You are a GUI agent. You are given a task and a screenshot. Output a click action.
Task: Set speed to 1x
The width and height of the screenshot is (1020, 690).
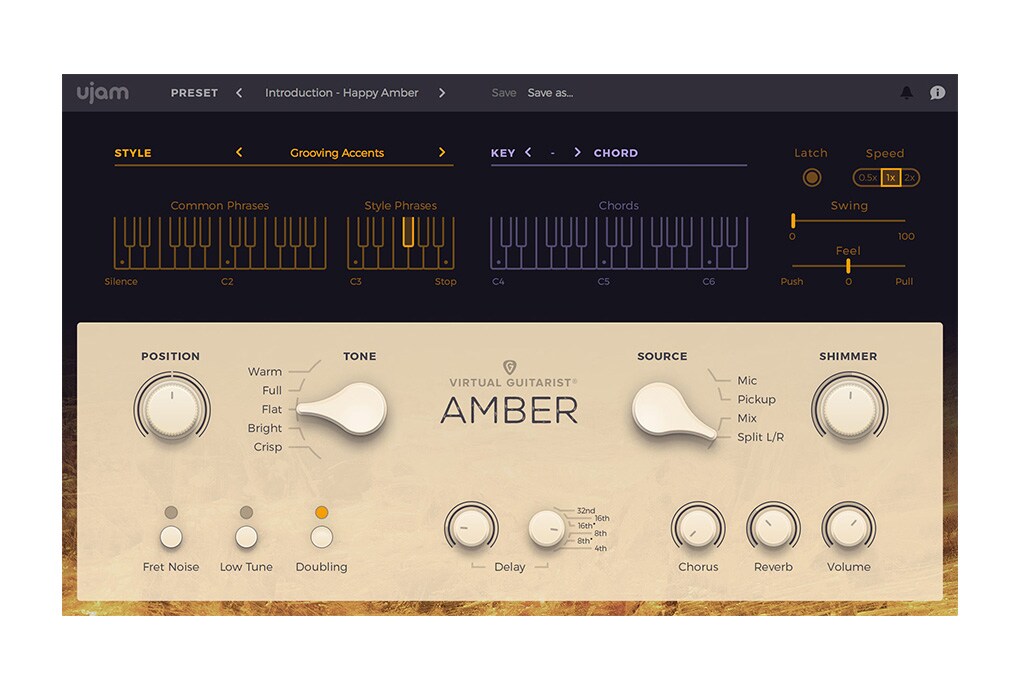(891, 178)
